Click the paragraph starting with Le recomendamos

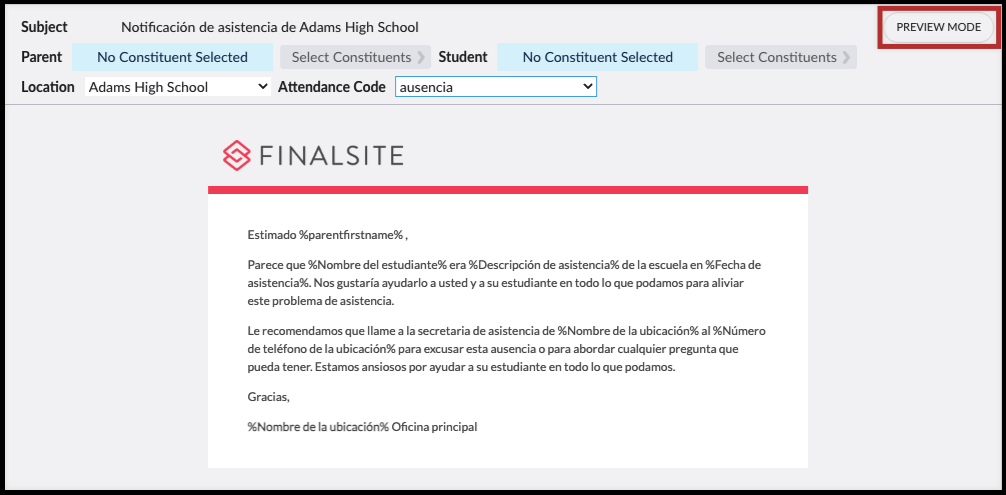497,348
